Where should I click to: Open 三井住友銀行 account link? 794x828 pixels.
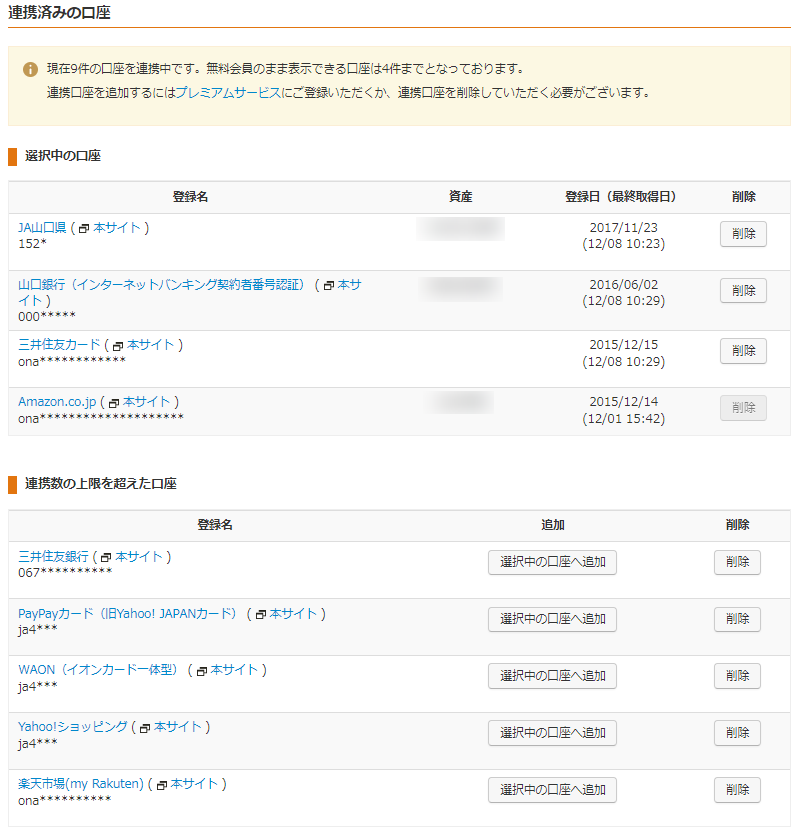click(53, 557)
